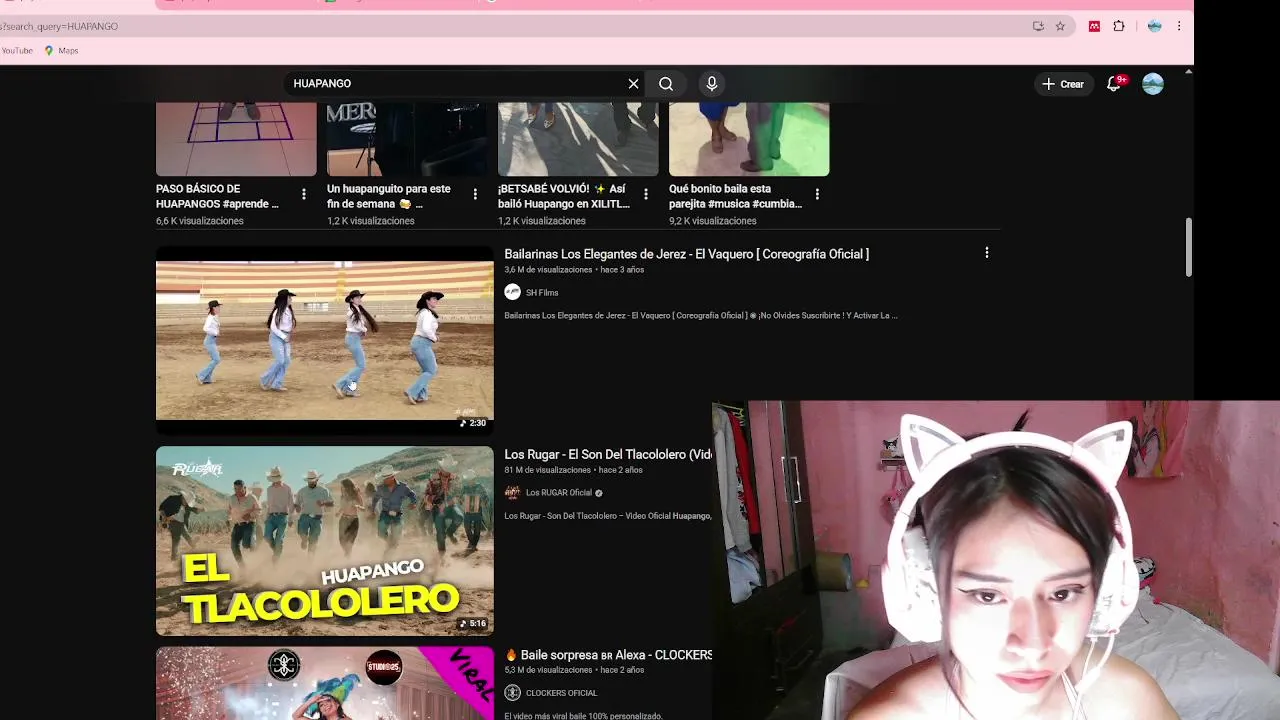Open Chrome three-dot menu
1280x720 pixels.
tap(1179, 26)
